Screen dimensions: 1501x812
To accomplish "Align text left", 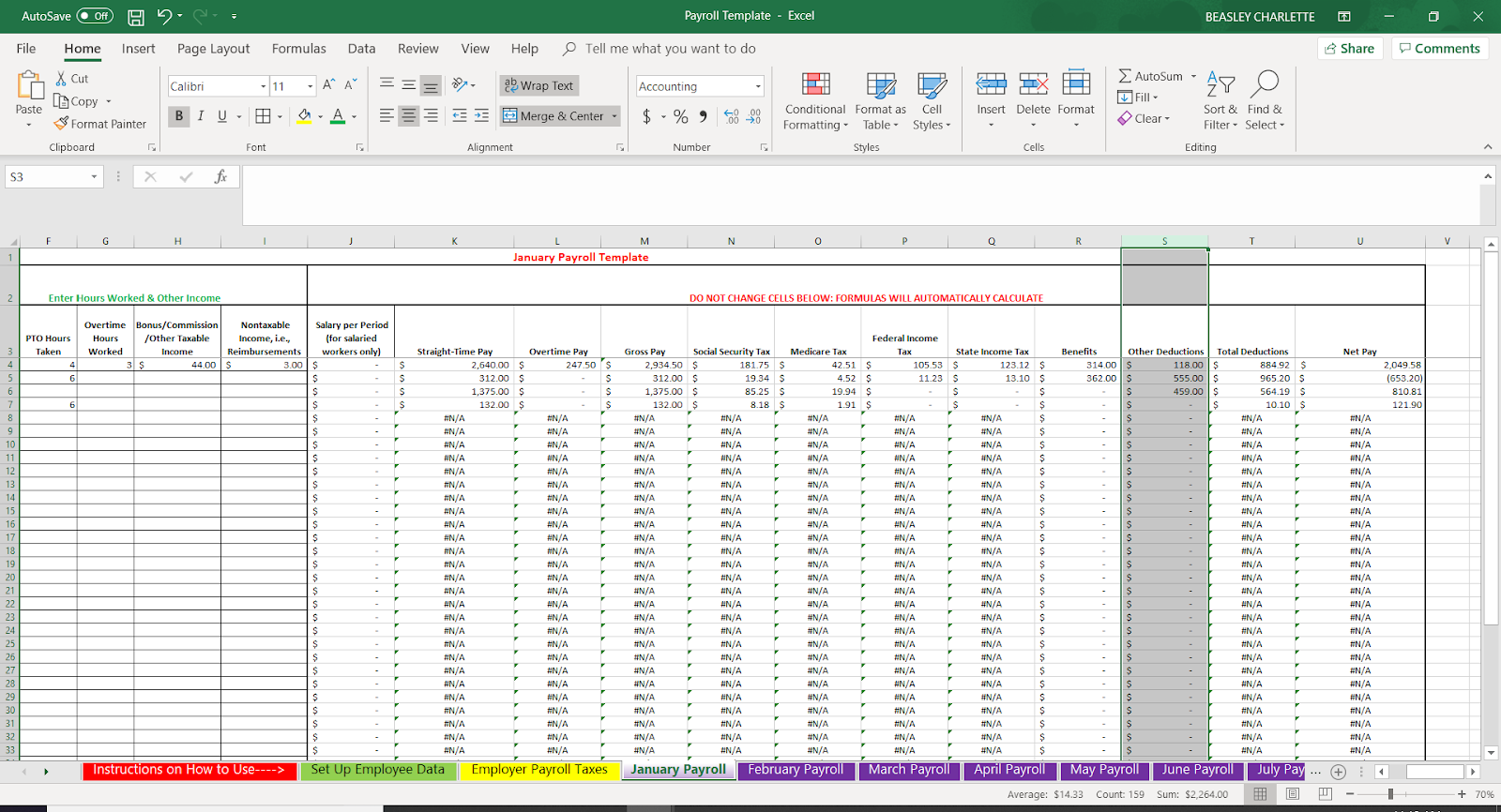I will coord(387,116).
